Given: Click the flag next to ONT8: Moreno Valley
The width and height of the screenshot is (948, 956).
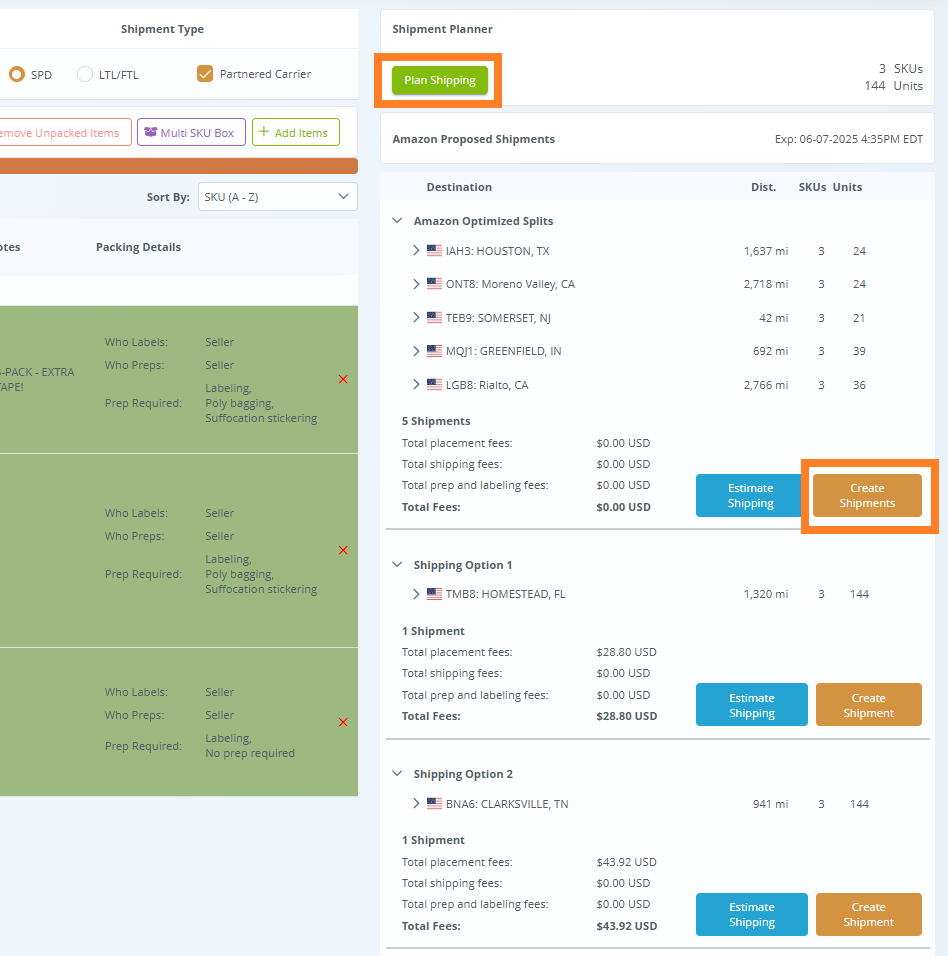Looking at the screenshot, I should click(x=434, y=283).
